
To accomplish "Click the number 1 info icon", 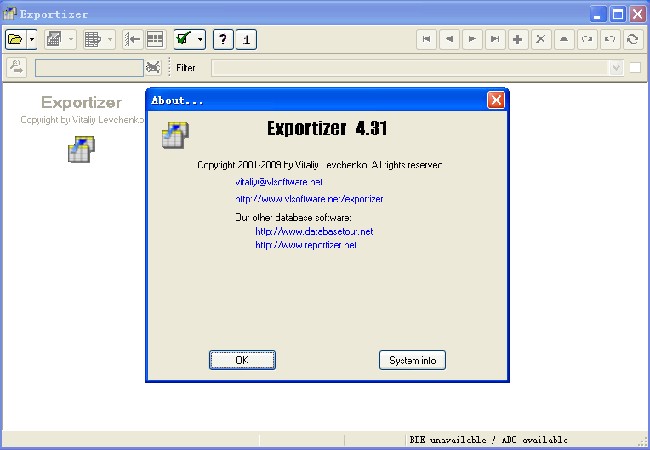I will [246, 39].
